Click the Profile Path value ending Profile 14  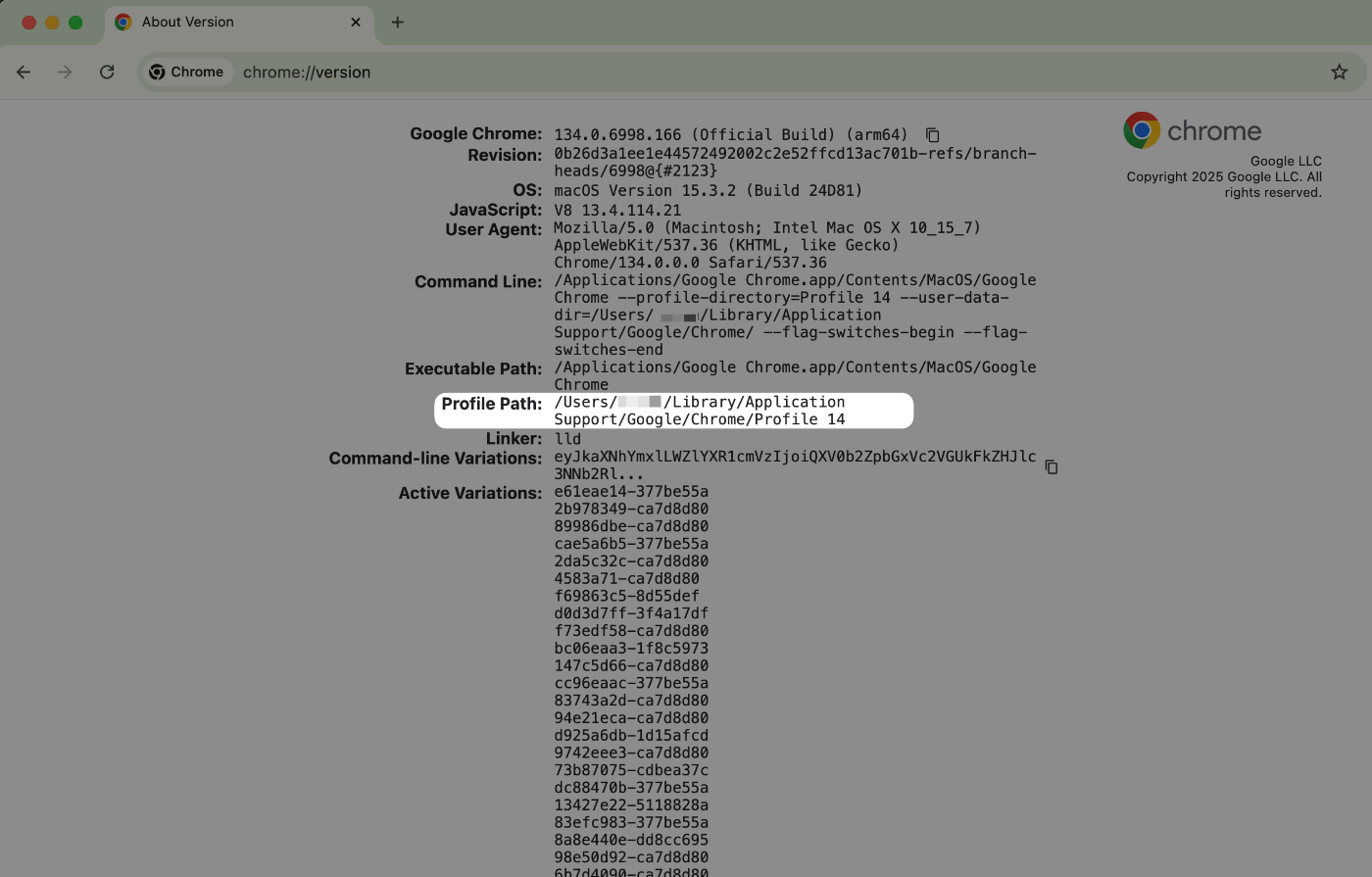[700, 411]
